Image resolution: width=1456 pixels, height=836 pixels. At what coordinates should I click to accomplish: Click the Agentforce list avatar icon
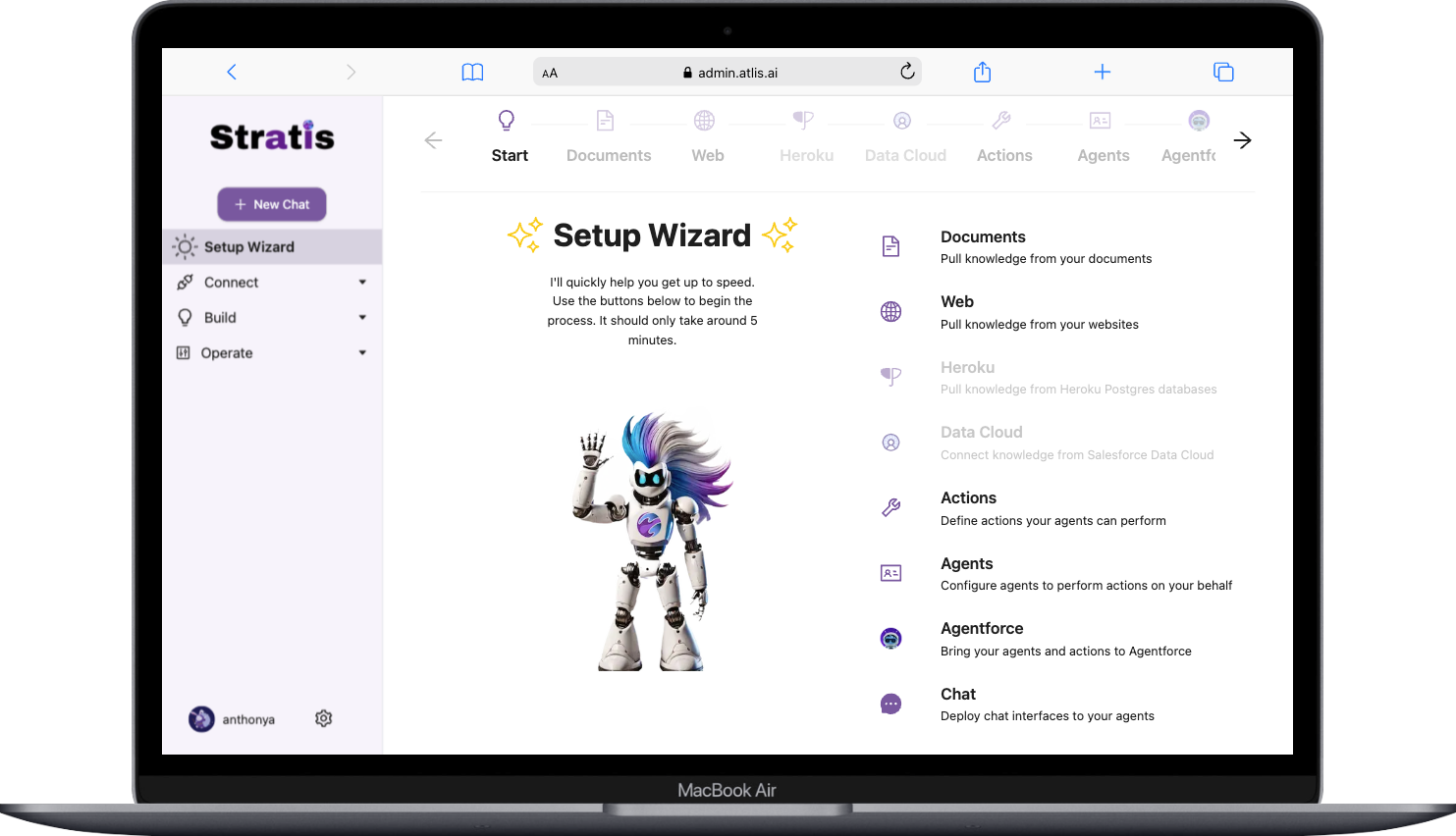(890, 639)
